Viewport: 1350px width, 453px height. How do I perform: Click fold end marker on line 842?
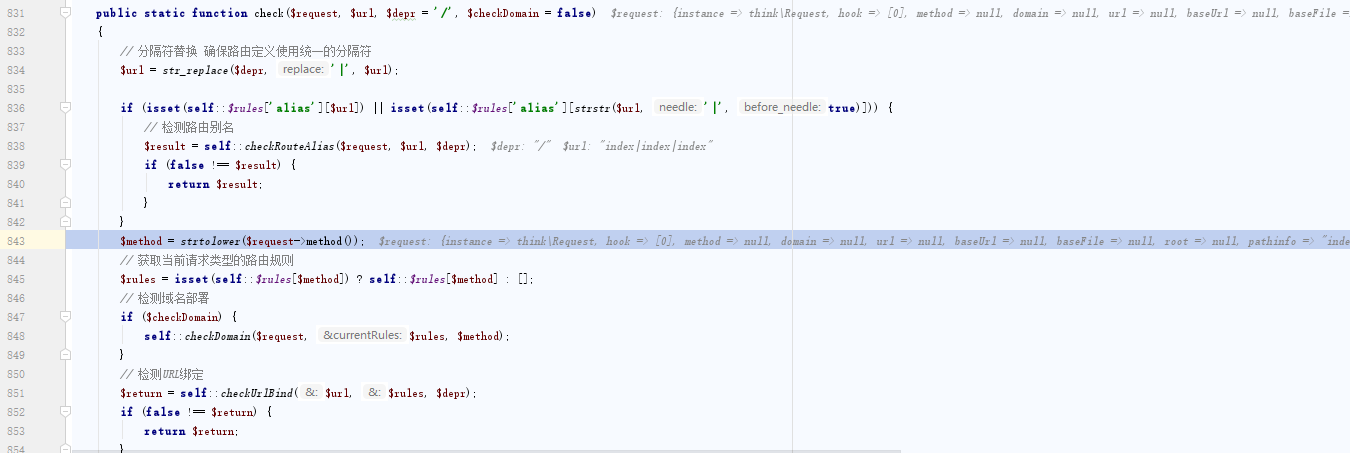pos(65,221)
